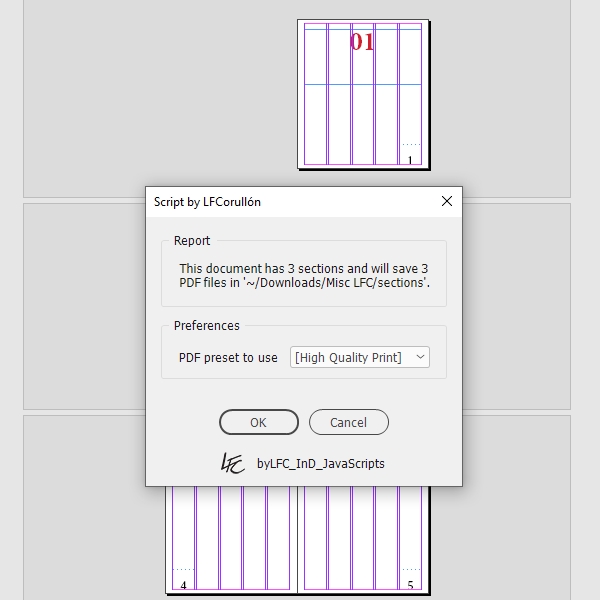
Task: Close the Script by LFCorullón dialog
Action: pos(447,201)
